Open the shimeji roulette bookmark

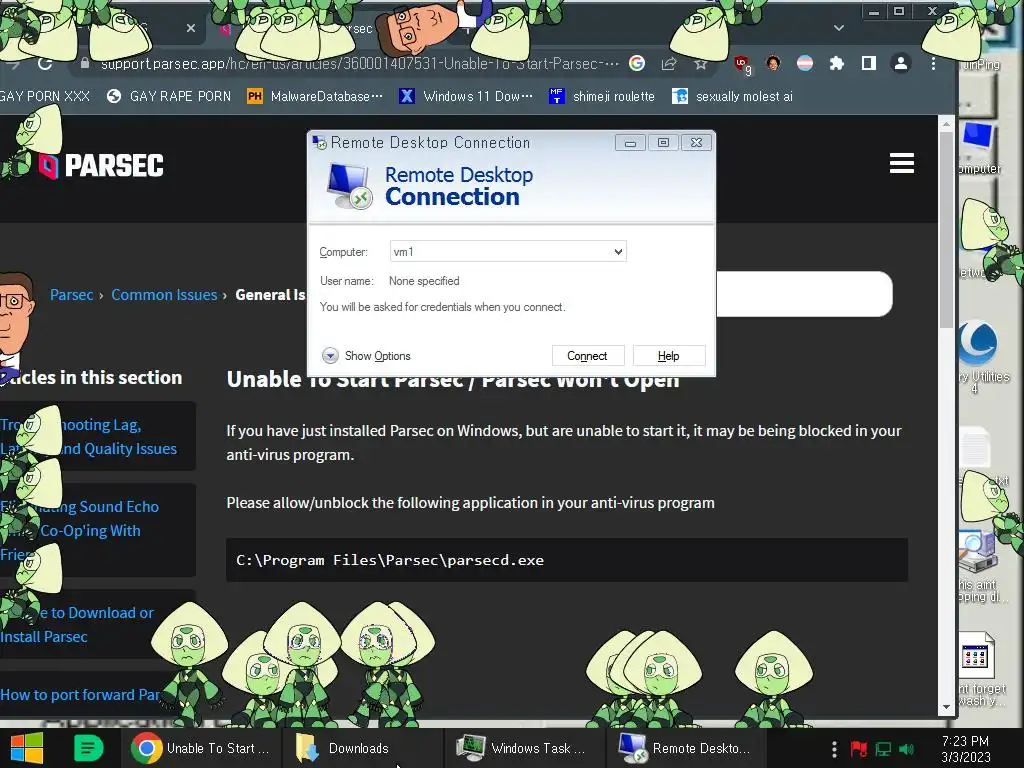601,97
